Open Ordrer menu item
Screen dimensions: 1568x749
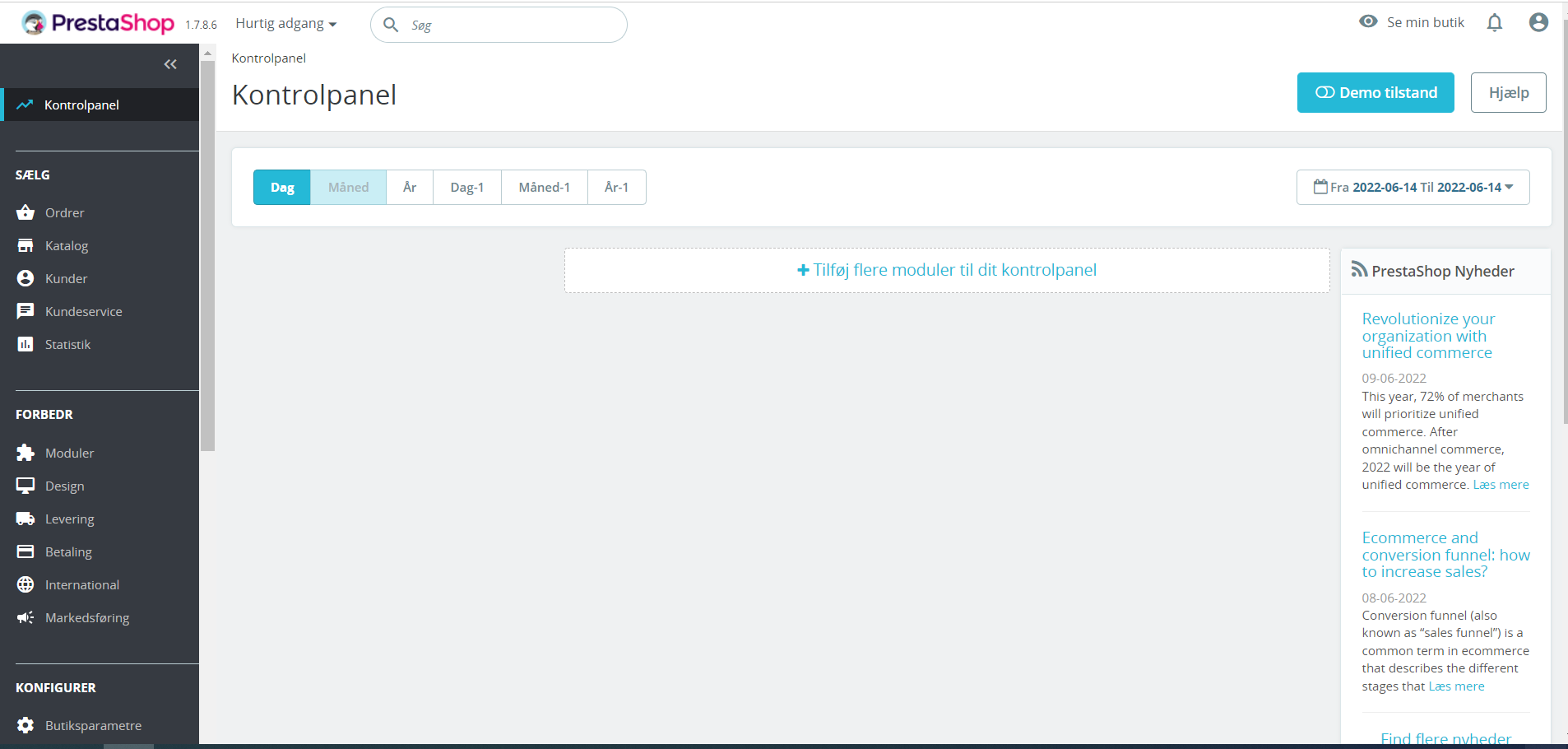pos(100,212)
